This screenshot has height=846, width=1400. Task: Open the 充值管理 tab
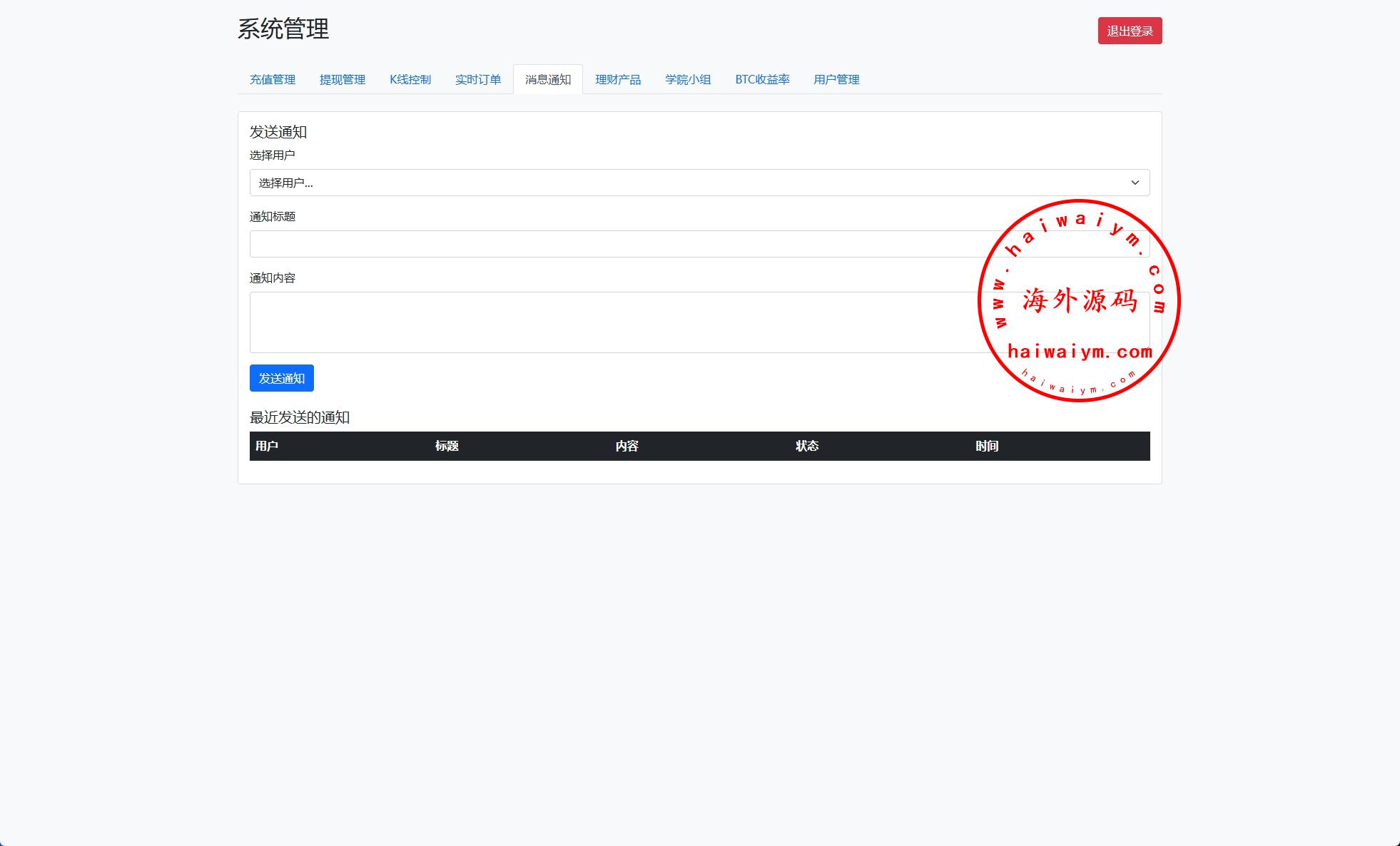tap(272, 79)
